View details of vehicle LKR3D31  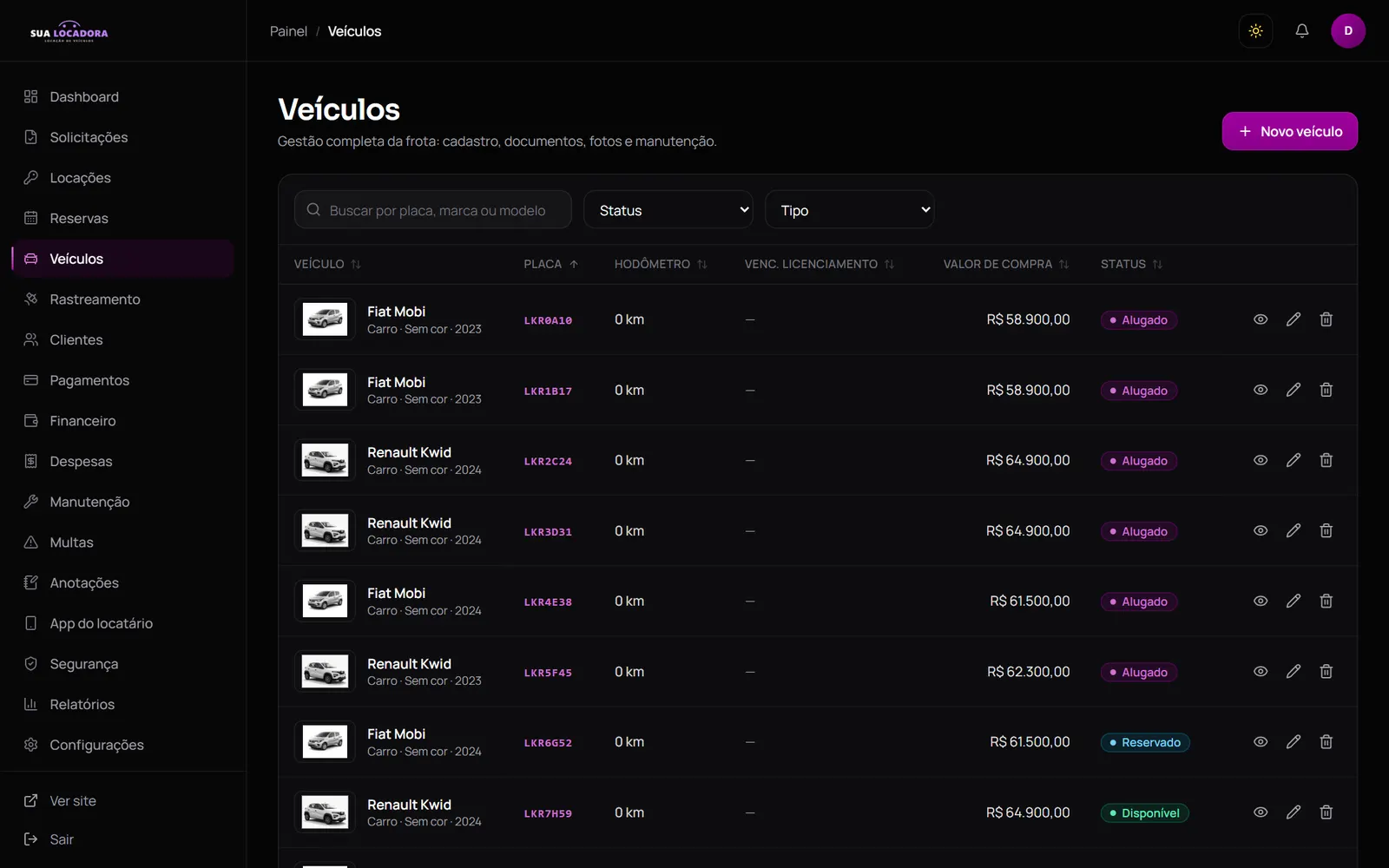tap(1261, 530)
